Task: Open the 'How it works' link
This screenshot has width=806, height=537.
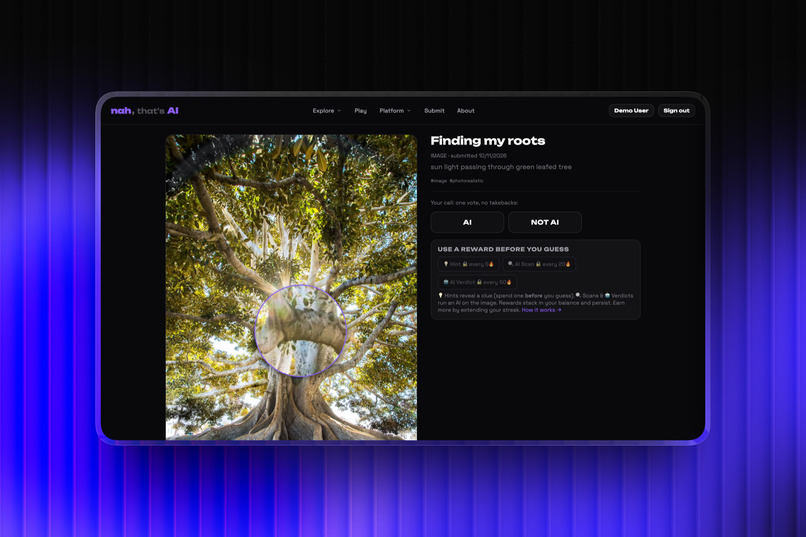Action: coord(541,310)
